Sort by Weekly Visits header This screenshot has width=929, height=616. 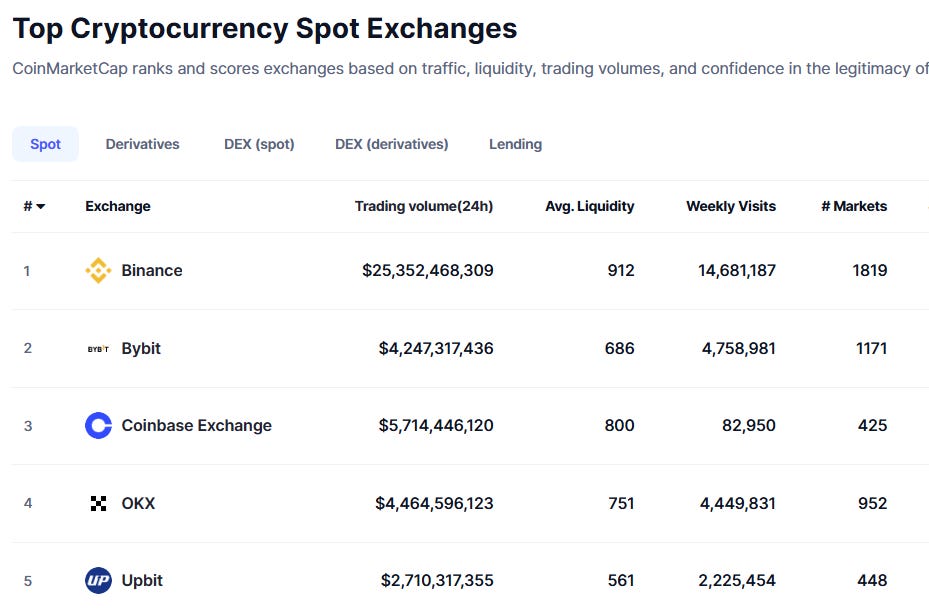pyautogui.click(x=731, y=206)
